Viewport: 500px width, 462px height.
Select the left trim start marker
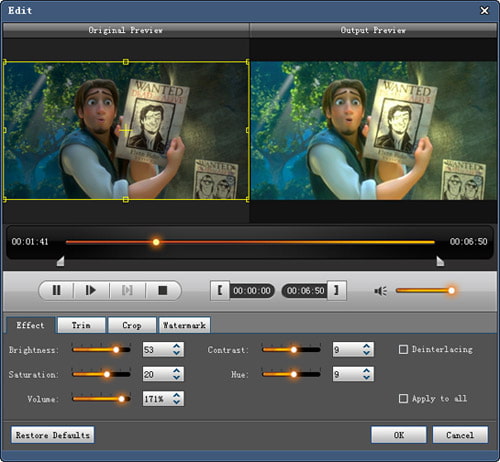point(60,261)
